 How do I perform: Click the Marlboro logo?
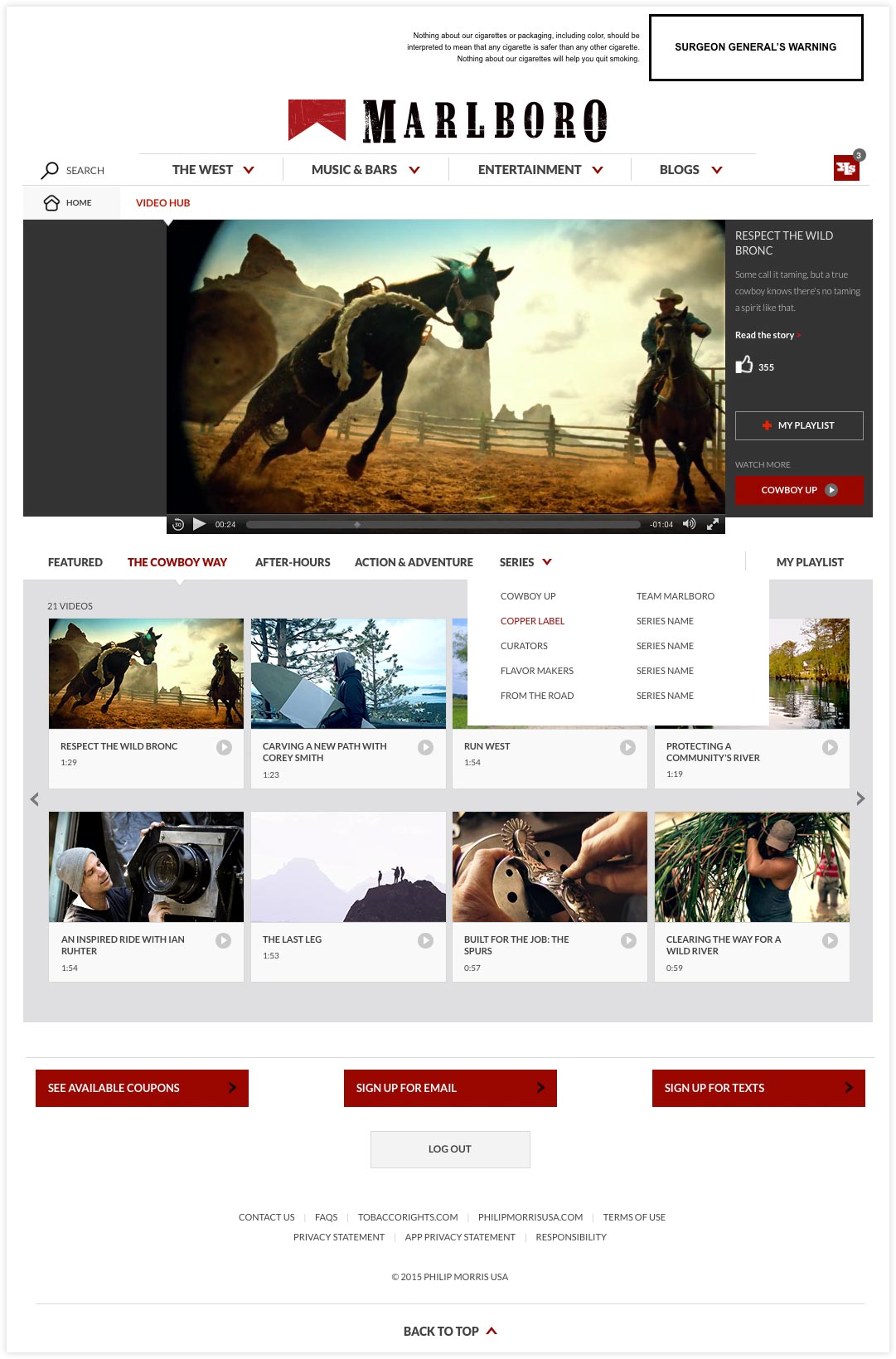pos(448,120)
